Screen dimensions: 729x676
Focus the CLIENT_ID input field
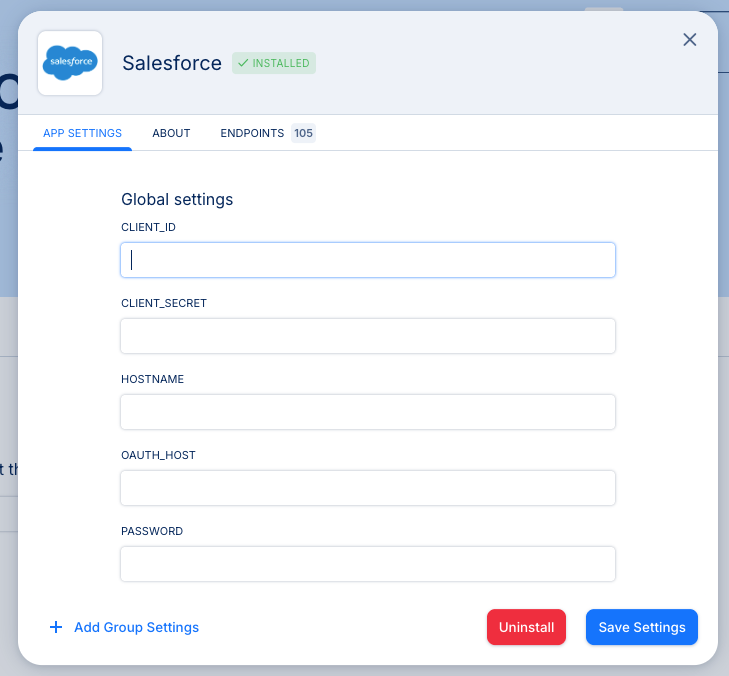(367, 260)
